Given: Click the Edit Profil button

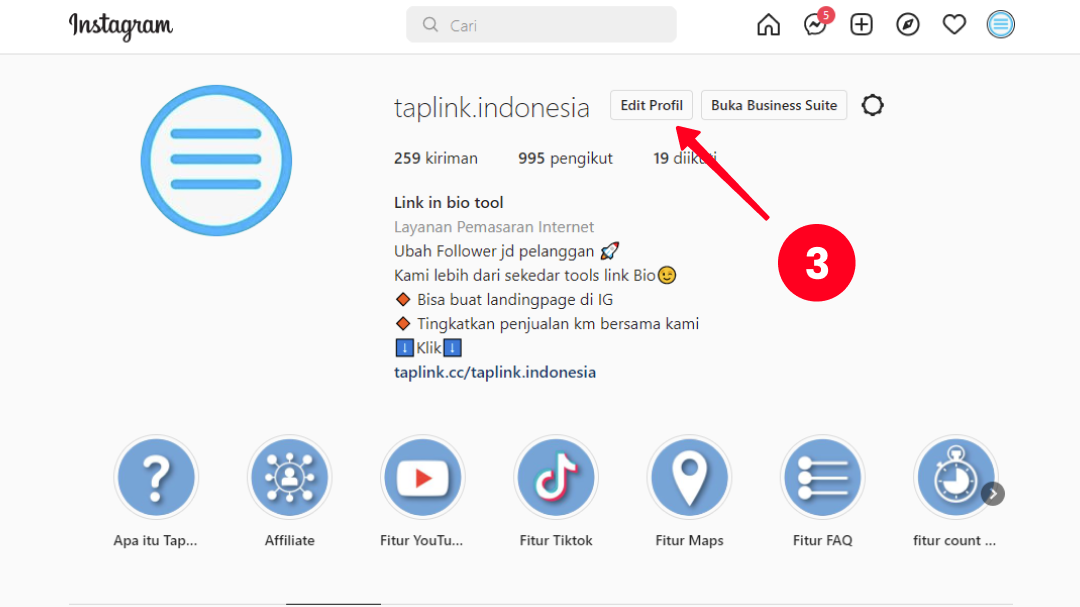Looking at the screenshot, I should (x=651, y=105).
